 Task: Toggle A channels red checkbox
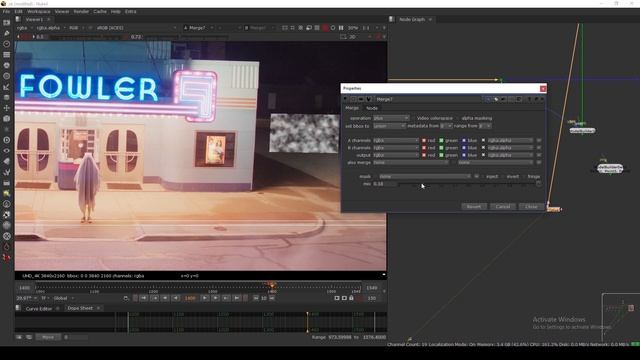pos(424,140)
